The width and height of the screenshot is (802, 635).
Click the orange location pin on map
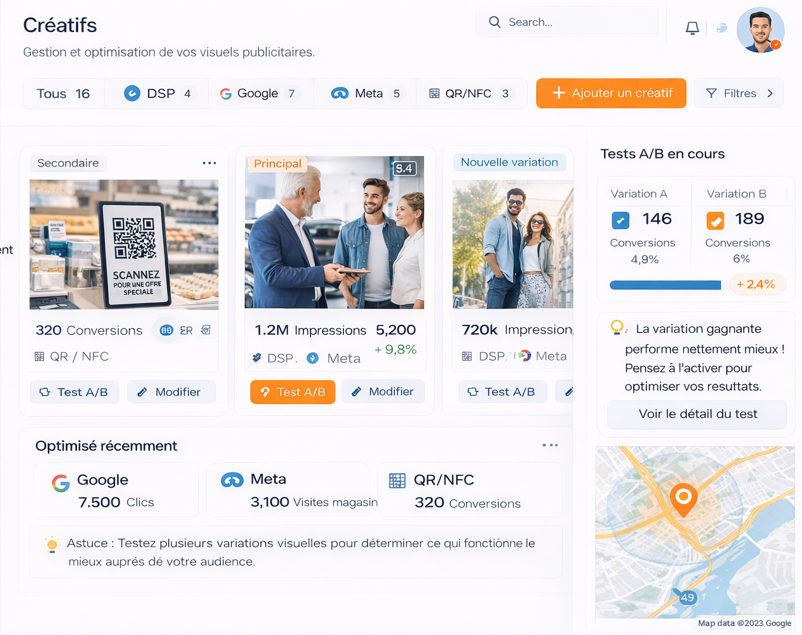tap(683, 498)
